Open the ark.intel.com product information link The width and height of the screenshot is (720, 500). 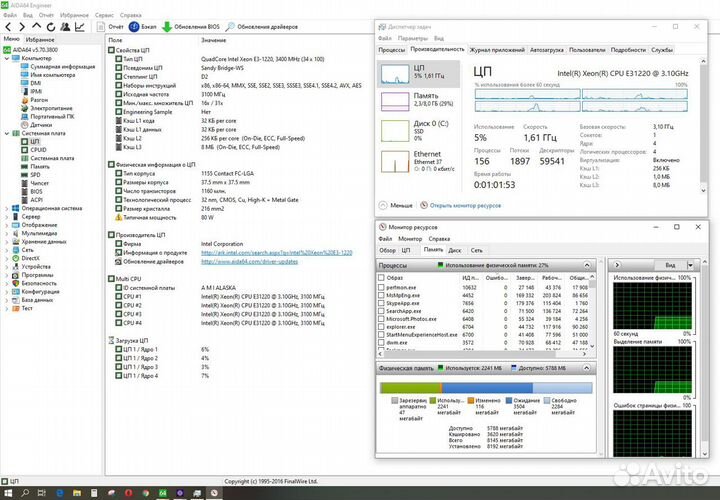276,253
